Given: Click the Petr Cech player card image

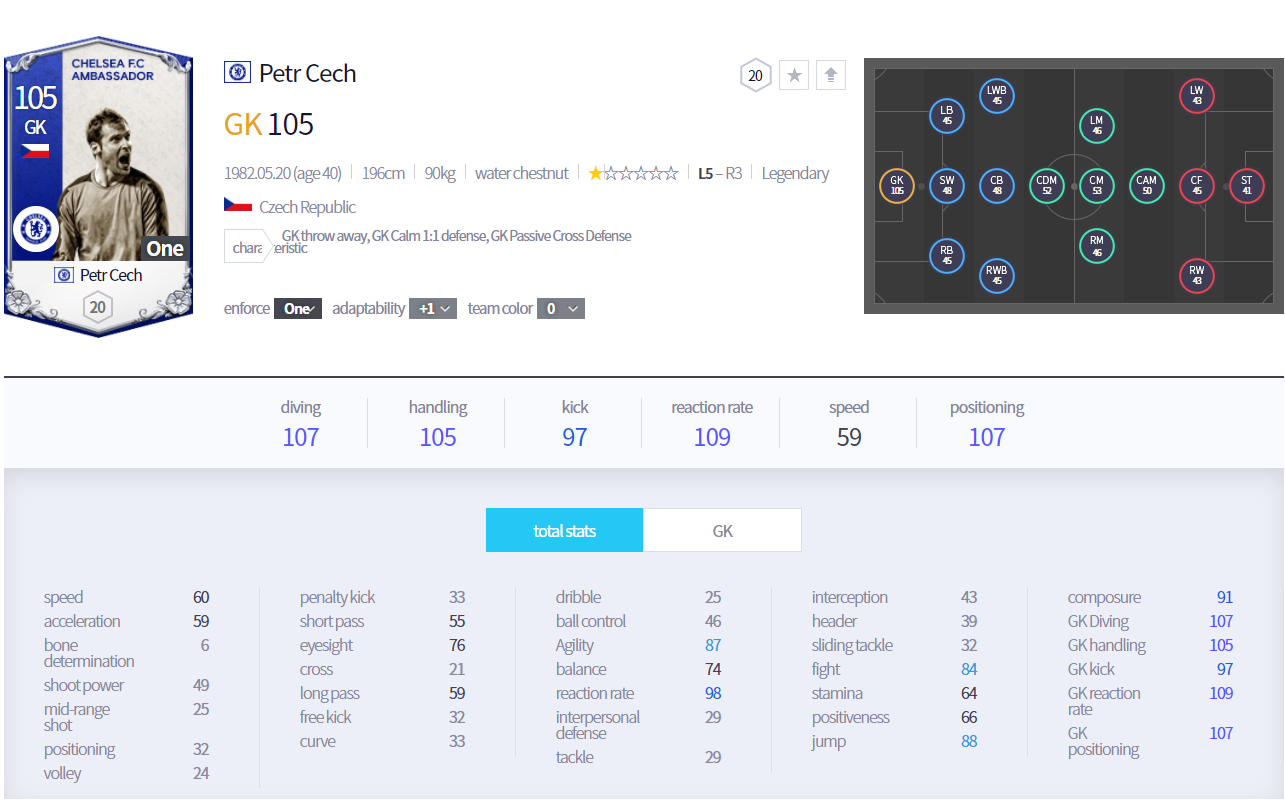Looking at the screenshot, I should (98, 187).
